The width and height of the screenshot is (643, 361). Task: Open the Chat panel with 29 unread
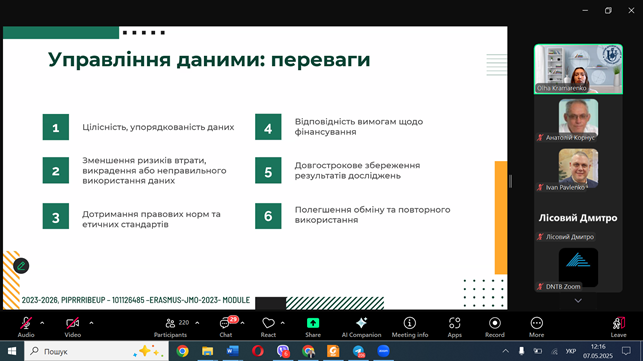pyautogui.click(x=226, y=327)
